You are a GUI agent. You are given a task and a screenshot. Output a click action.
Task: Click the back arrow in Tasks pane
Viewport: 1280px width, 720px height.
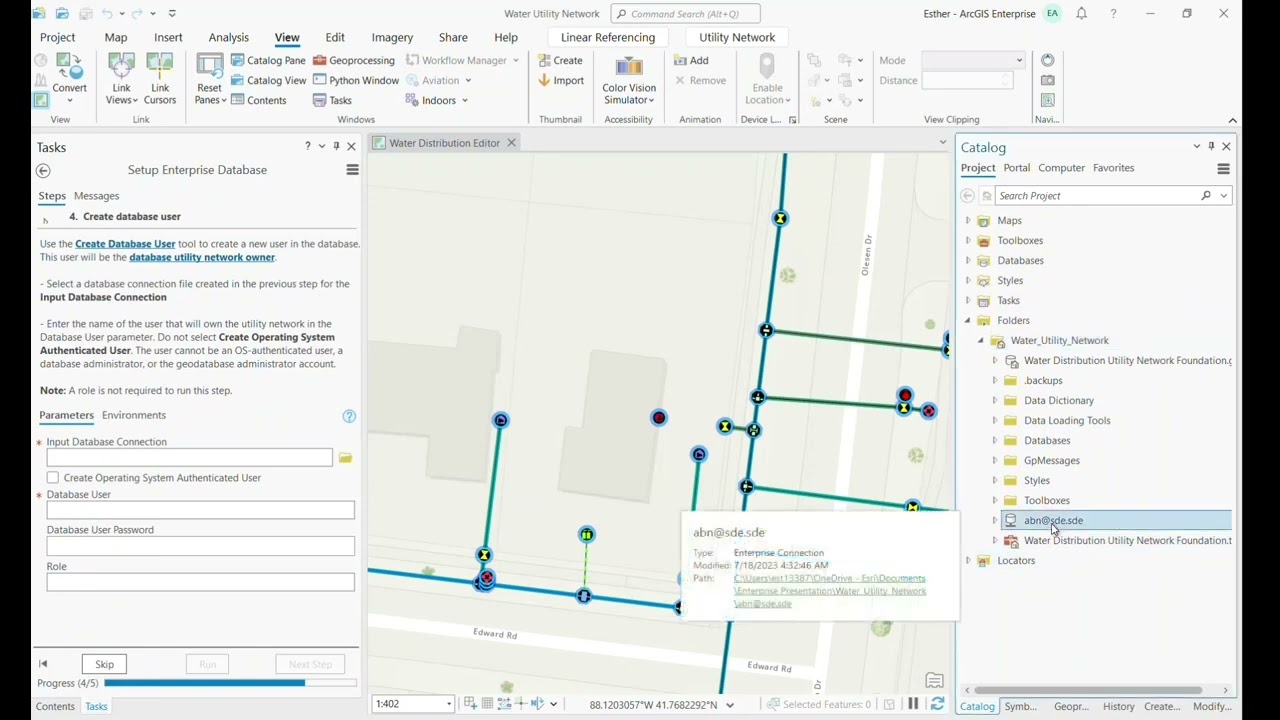tap(43, 170)
